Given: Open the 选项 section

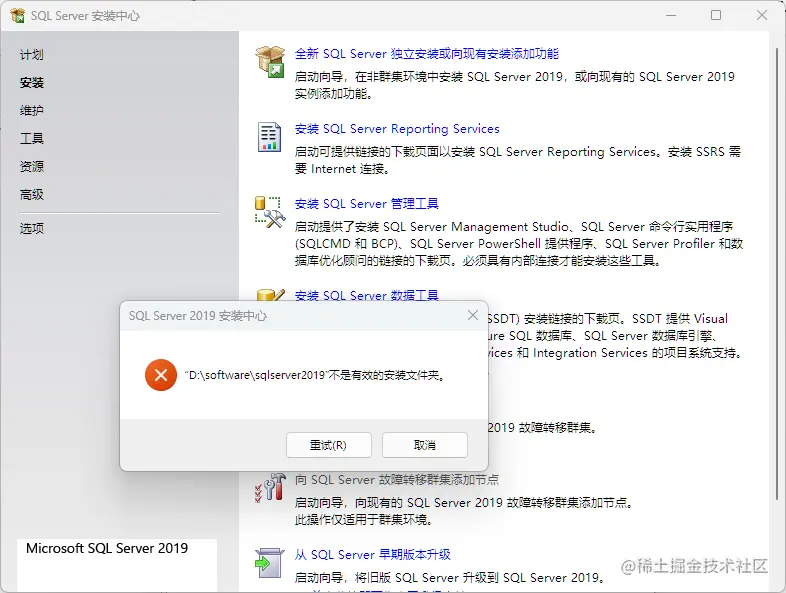Looking at the screenshot, I should (32, 229).
